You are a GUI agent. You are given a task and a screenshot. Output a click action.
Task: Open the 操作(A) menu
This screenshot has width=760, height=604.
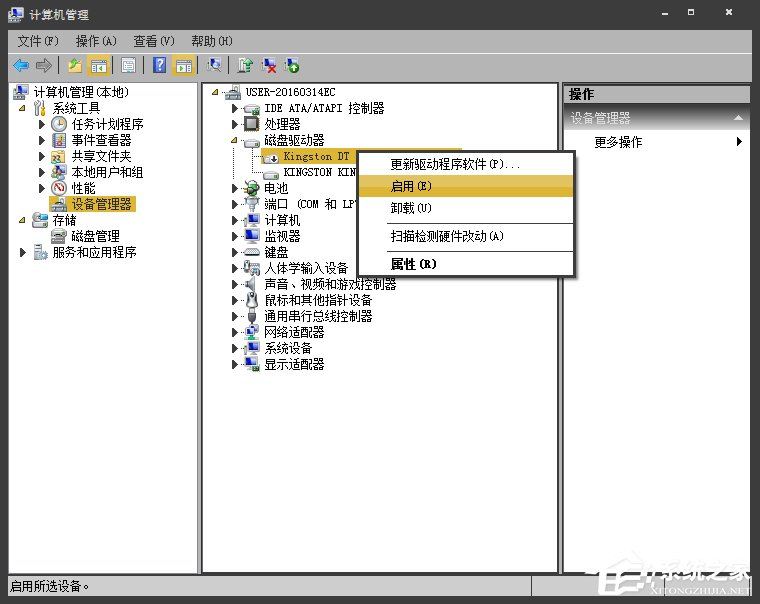[96, 41]
